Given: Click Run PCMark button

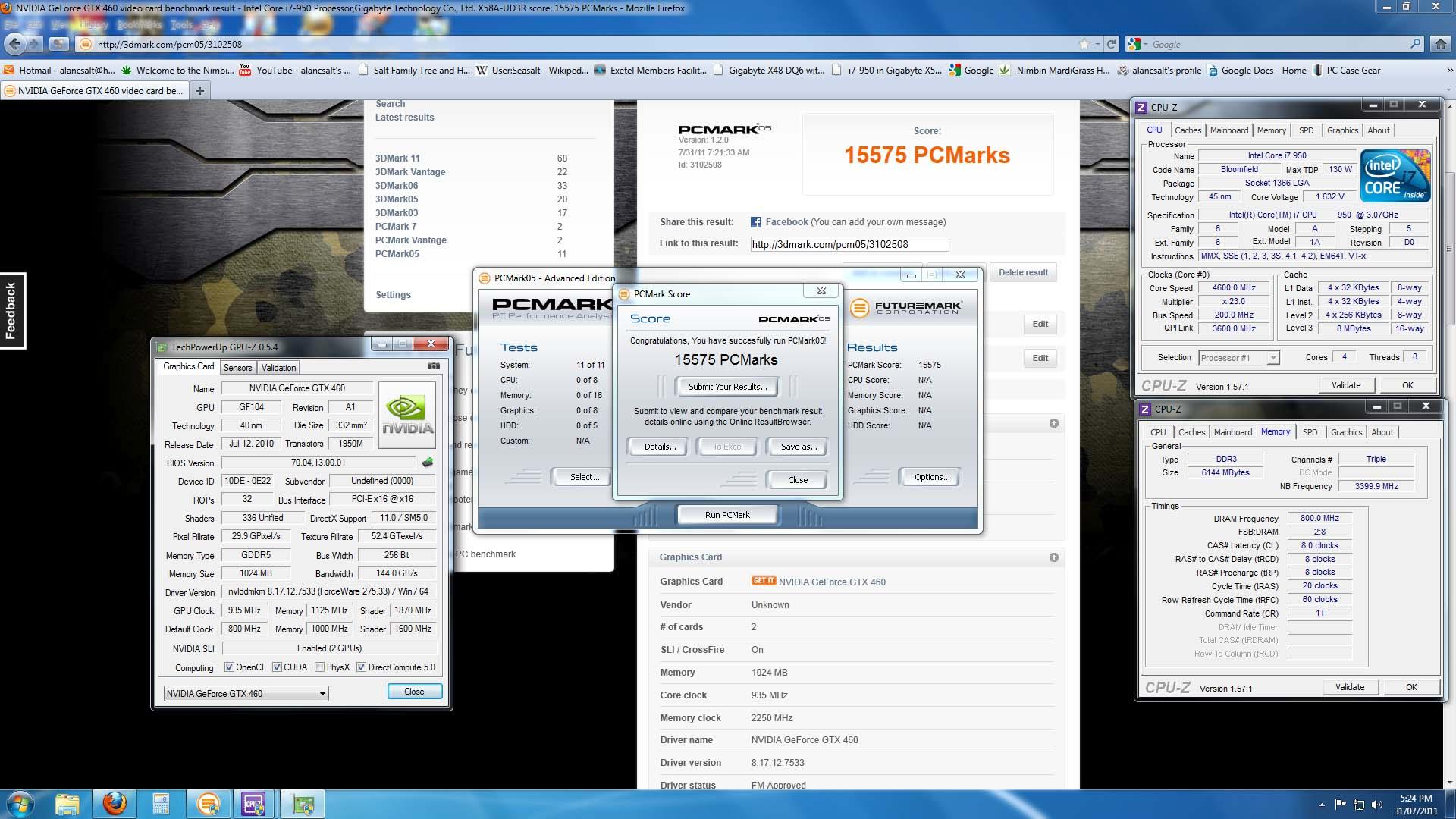Looking at the screenshot, I should pyautogui.click(x=727, y=515).
